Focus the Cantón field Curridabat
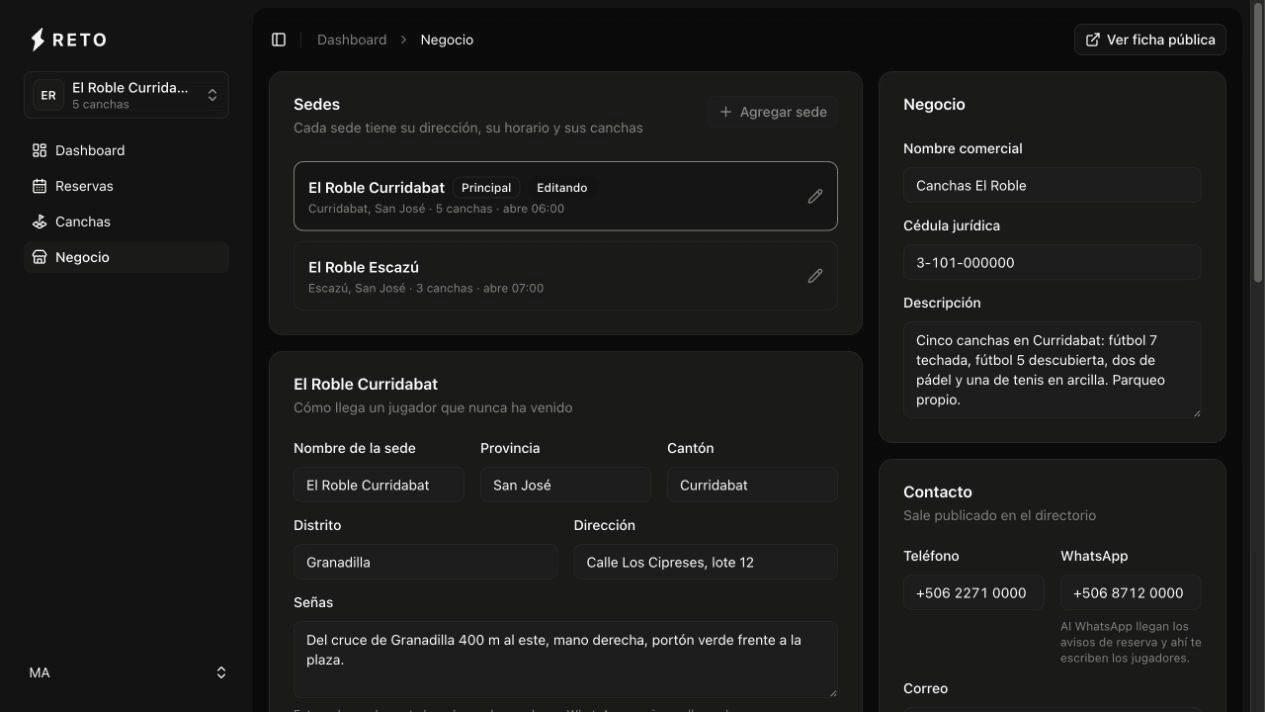The image size is (1265, 712). pos(752,485)
